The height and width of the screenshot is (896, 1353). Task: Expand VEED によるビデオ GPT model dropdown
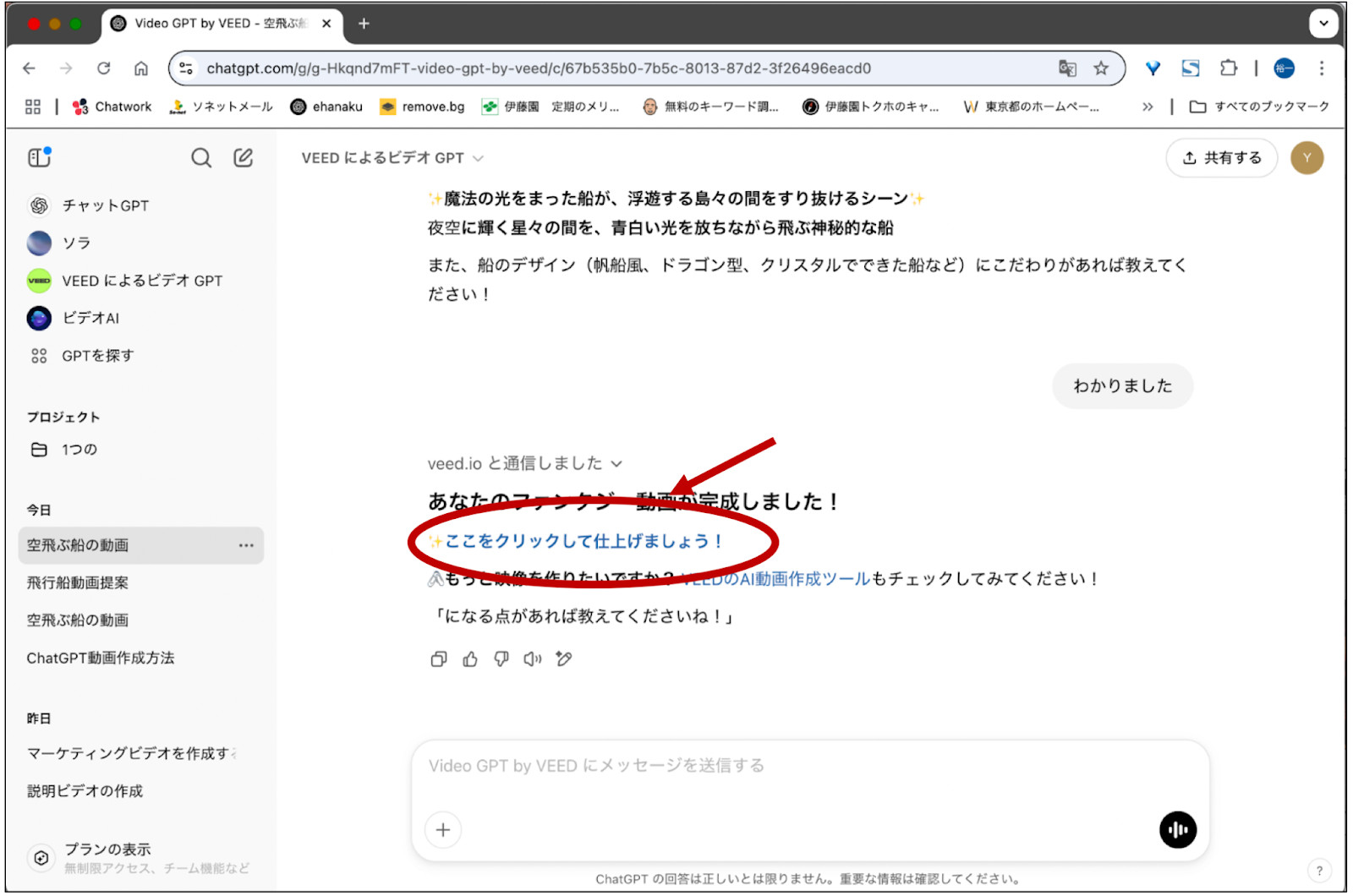(x=392, y=158)
